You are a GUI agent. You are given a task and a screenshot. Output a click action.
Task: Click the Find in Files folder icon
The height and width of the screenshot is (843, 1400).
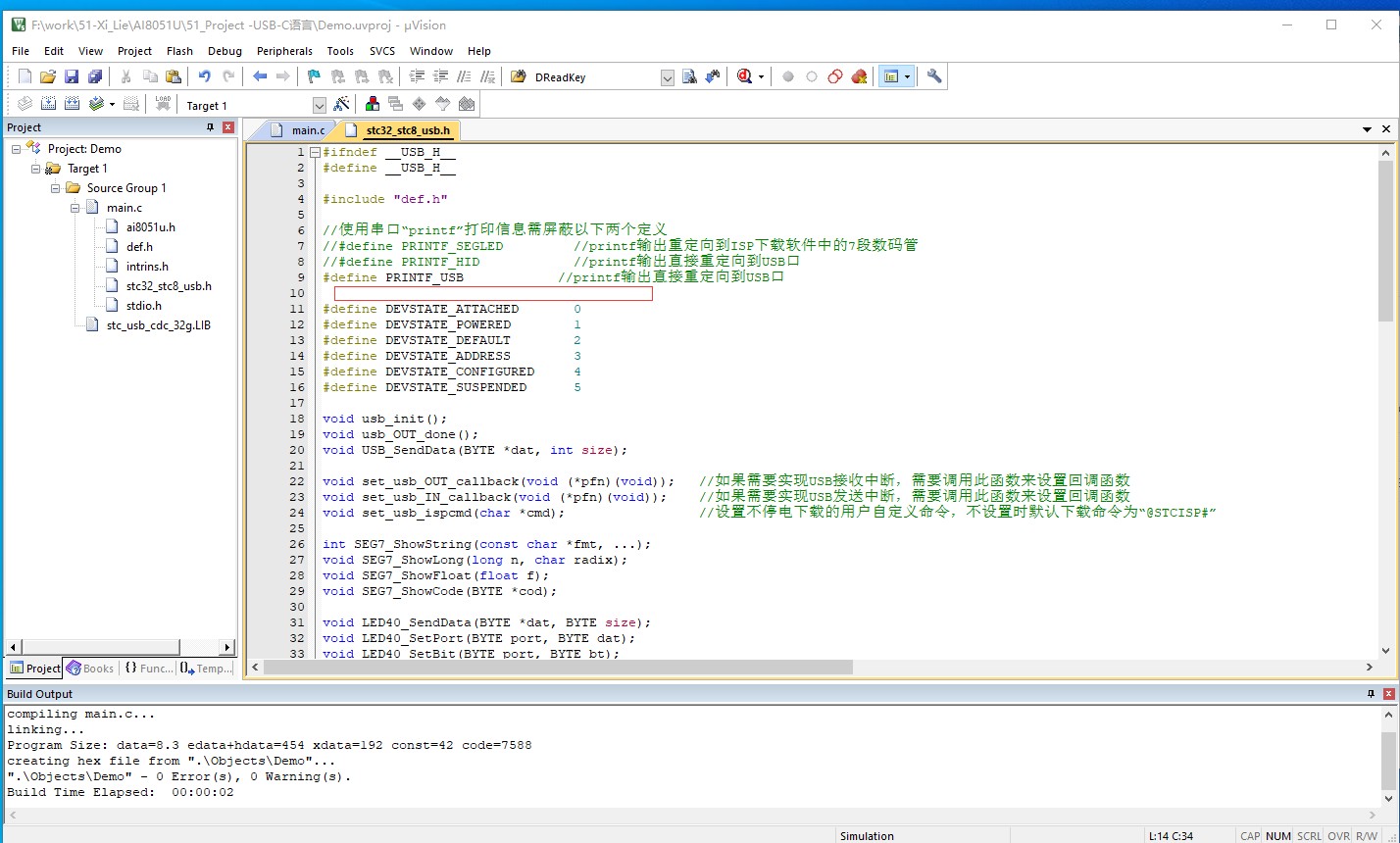(x=518, y=76)
